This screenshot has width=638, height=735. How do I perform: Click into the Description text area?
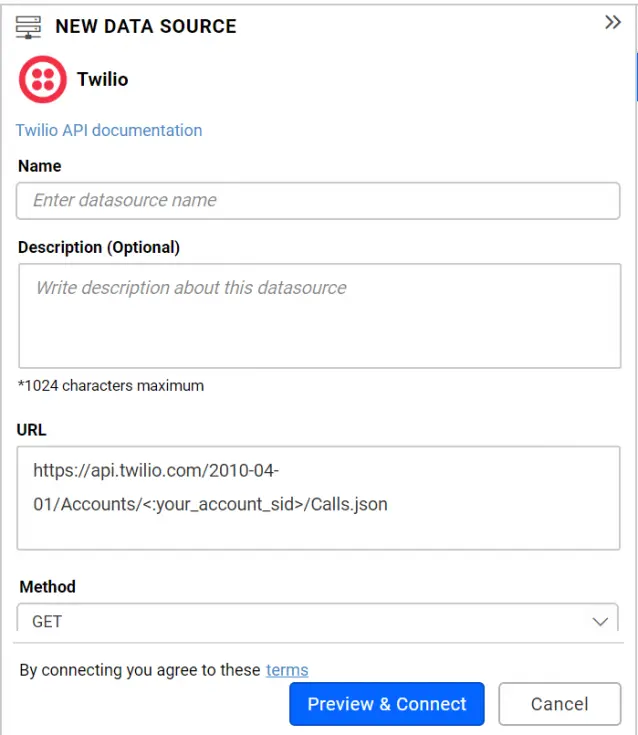tap(318, 315)
